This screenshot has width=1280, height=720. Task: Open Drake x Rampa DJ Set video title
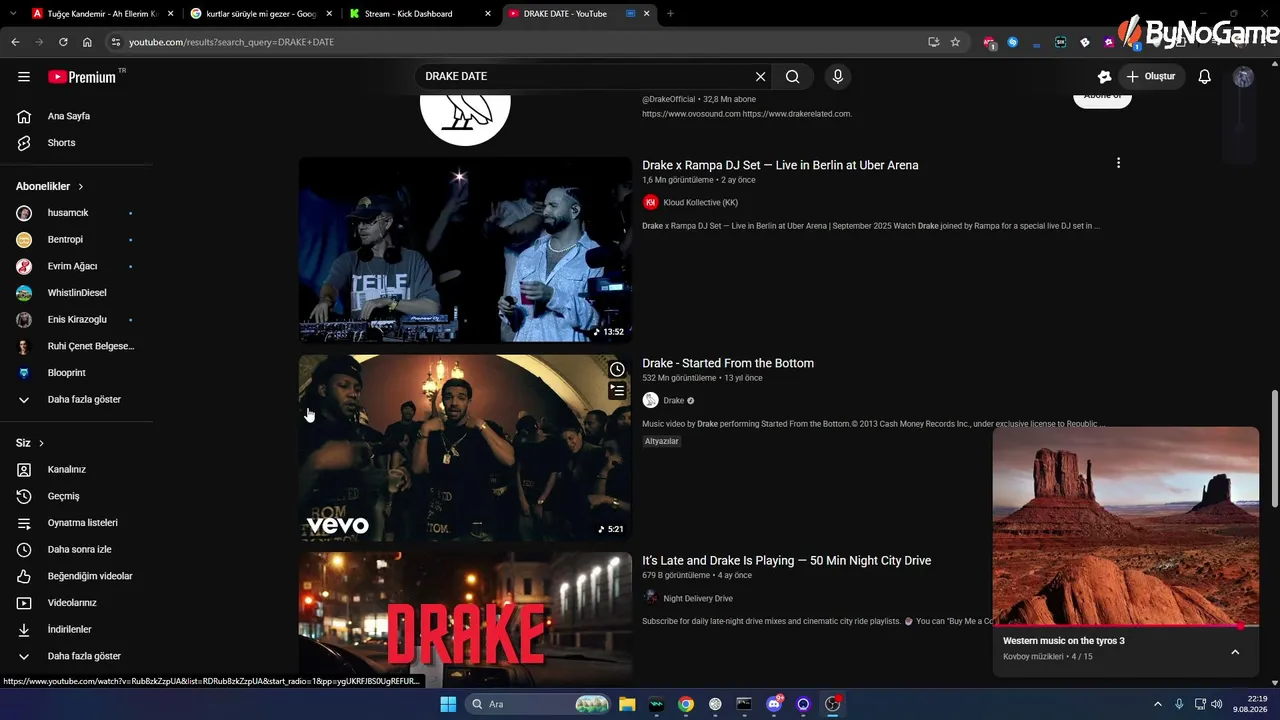pyautogui.click(x=780, y=165)
